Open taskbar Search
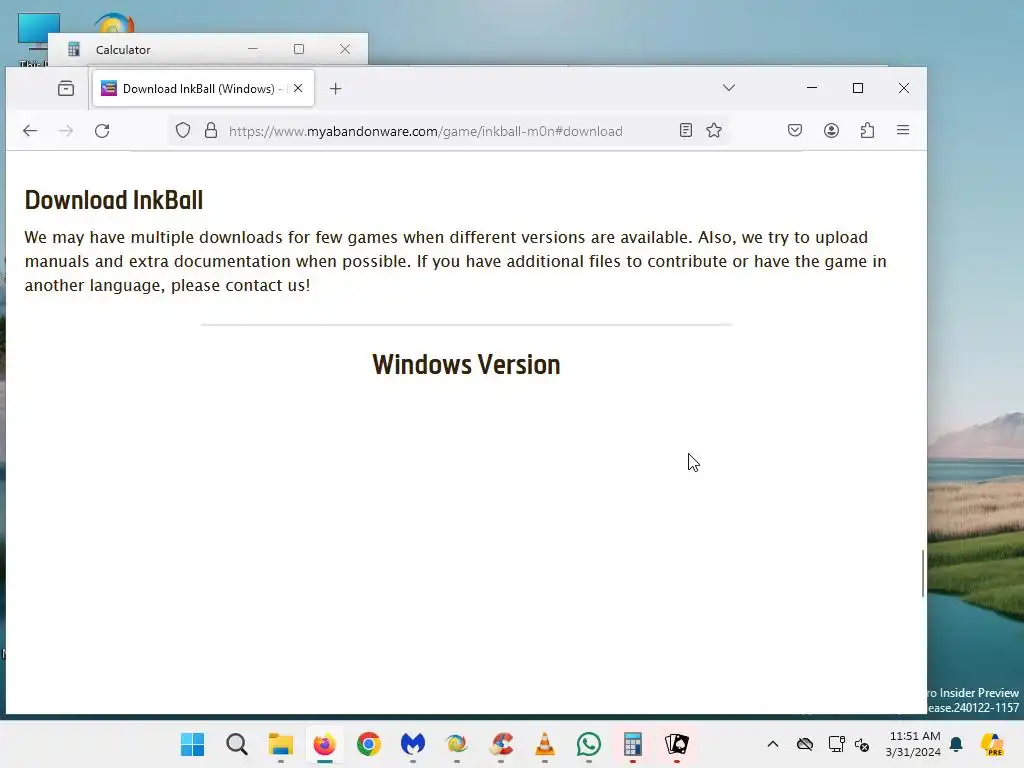The width and height of the screenshot is (1024, 768). point(236,744)
